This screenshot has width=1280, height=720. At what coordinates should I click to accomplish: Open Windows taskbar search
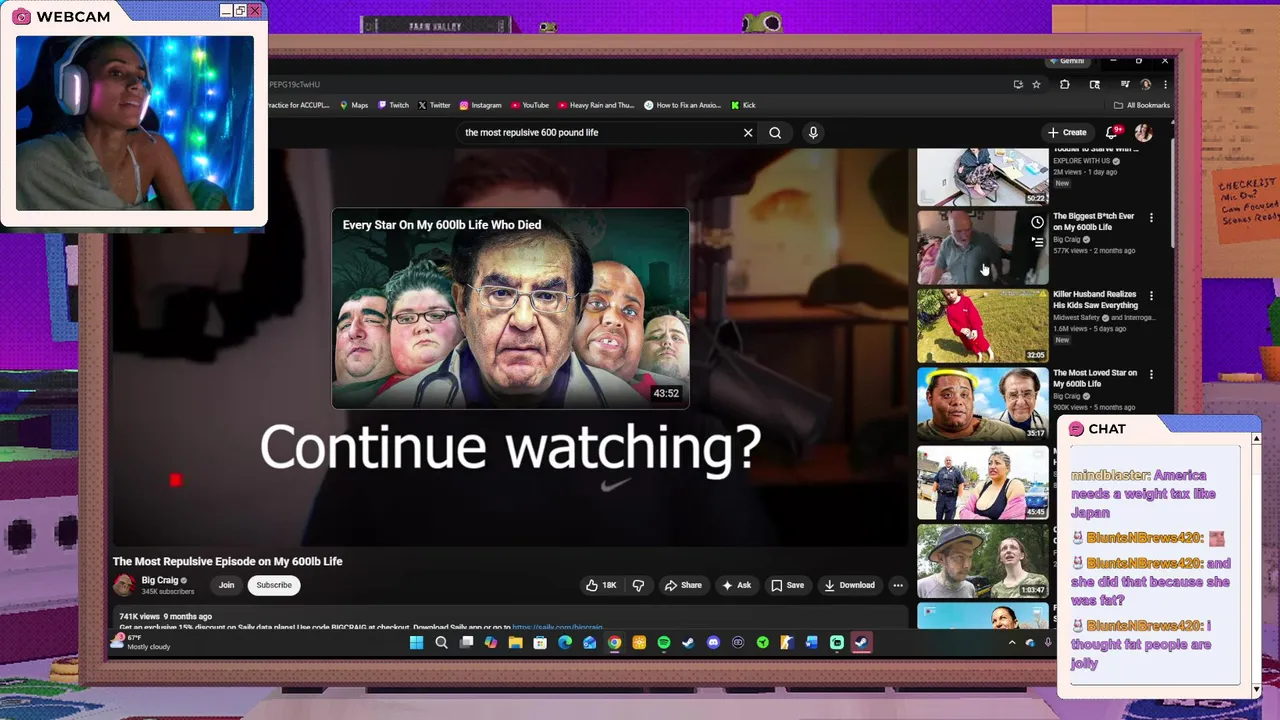[x=441, y=643]
